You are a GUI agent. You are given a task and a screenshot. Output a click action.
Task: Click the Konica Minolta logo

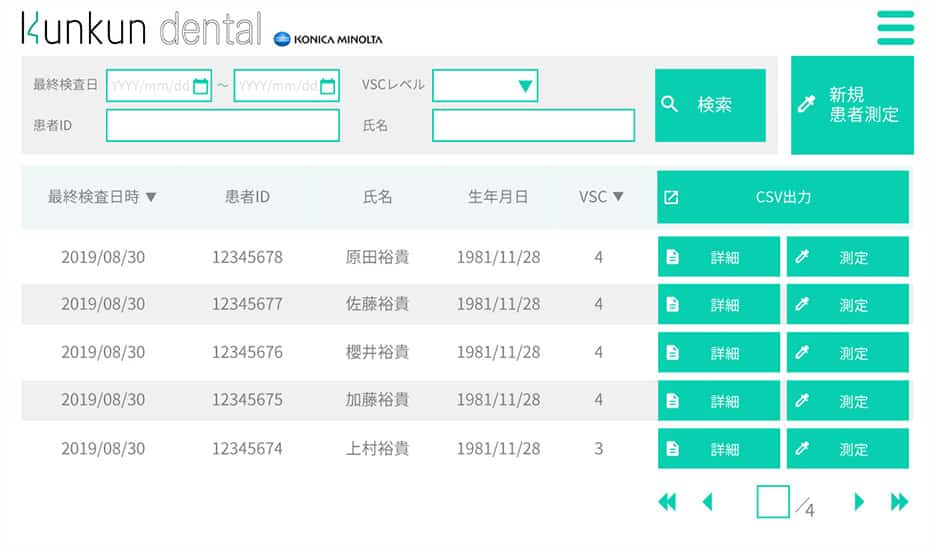point(328,39)
